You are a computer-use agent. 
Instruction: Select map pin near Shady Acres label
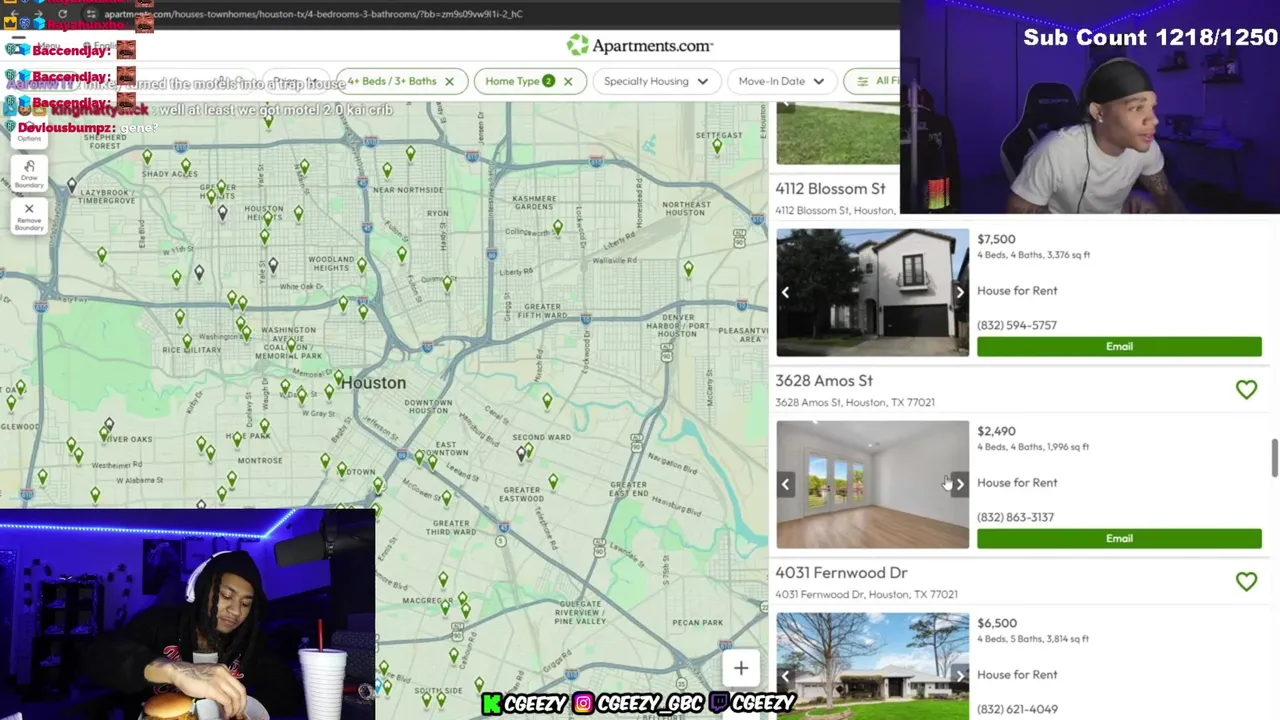click(x=185, y=163)
